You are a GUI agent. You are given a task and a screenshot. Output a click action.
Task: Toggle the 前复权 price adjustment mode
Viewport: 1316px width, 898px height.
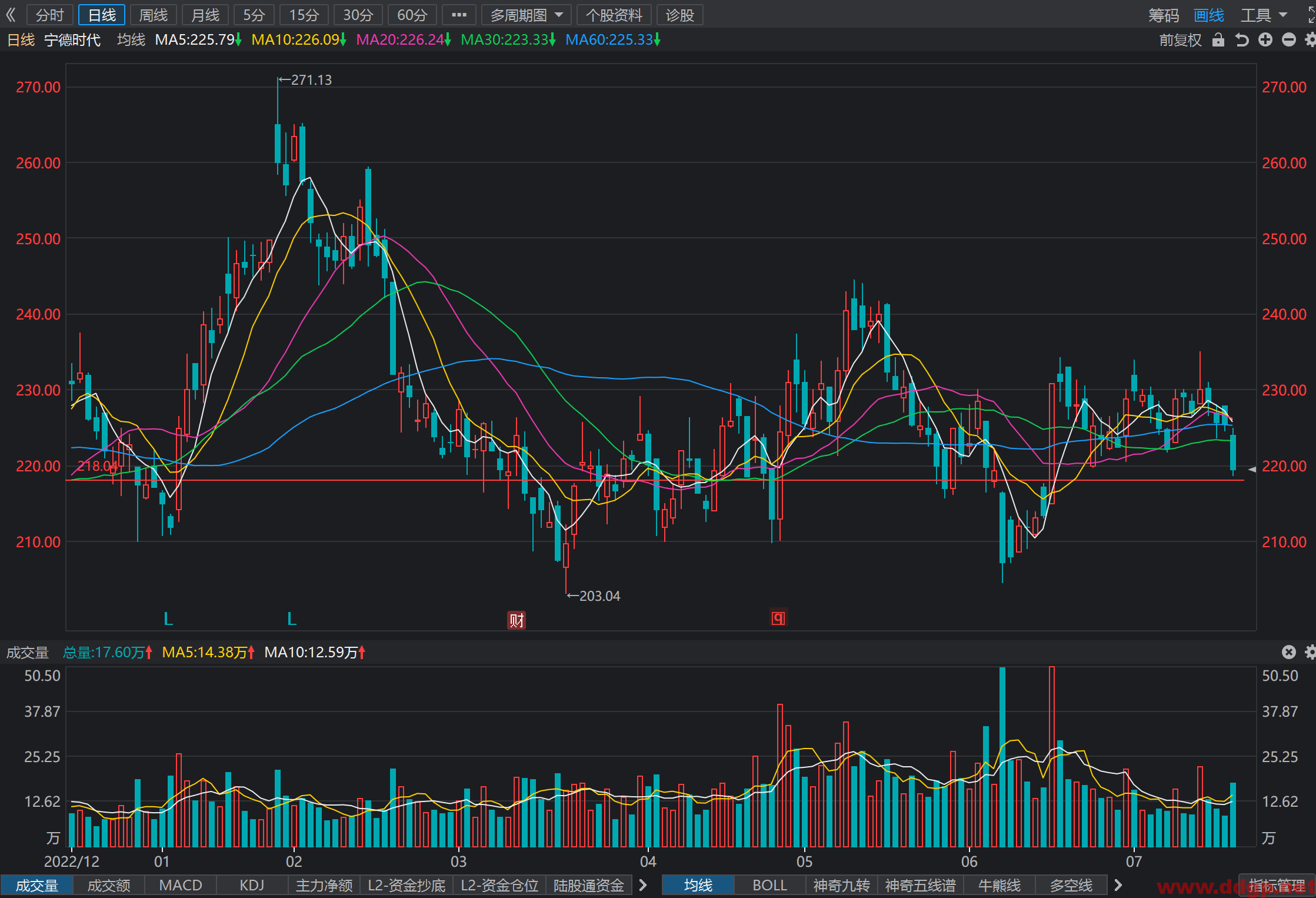(1180, 40)
